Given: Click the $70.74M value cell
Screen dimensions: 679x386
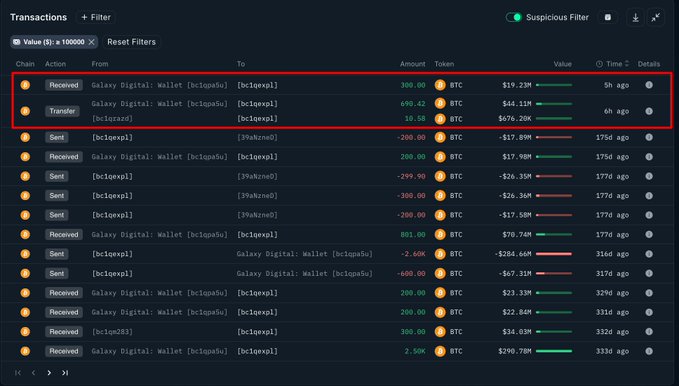Looking at the screenshot, I should pos(517,234).
